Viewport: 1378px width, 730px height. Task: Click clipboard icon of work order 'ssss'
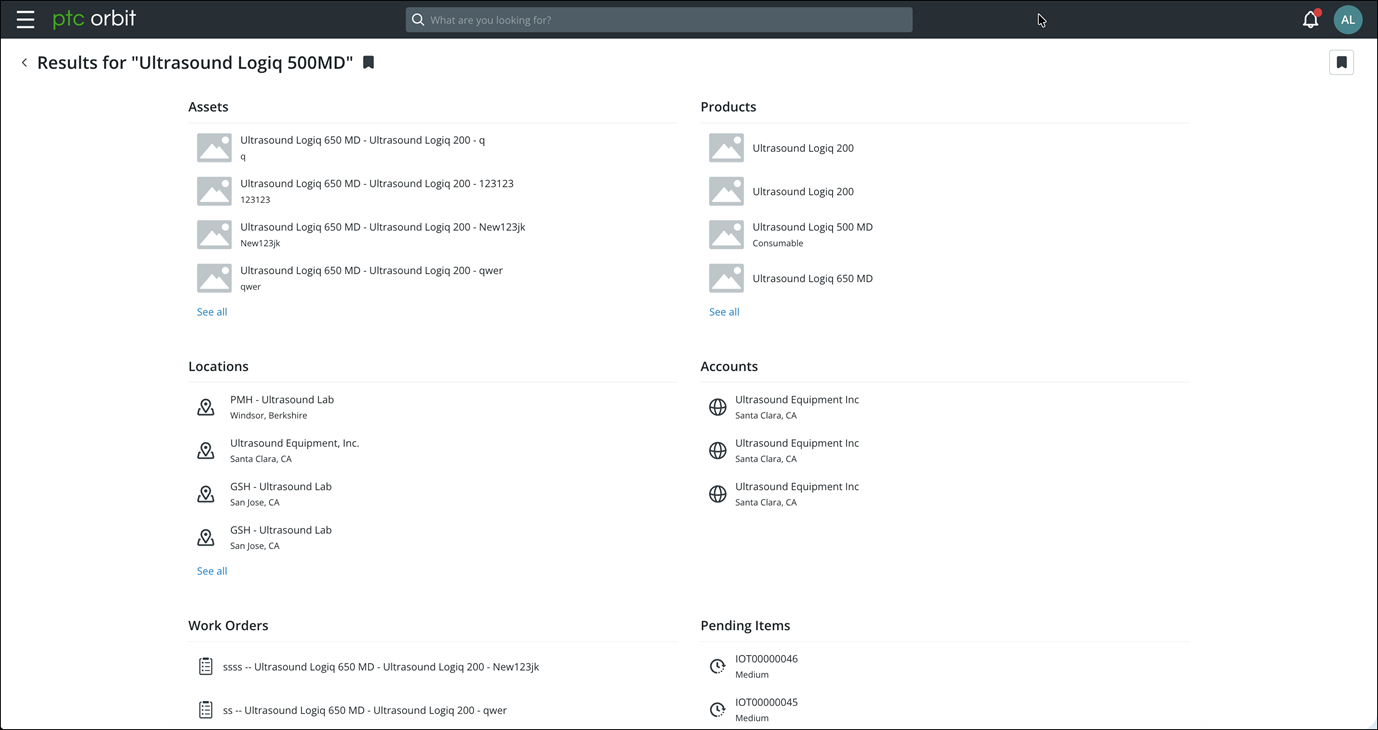click(x=205, y=666)
